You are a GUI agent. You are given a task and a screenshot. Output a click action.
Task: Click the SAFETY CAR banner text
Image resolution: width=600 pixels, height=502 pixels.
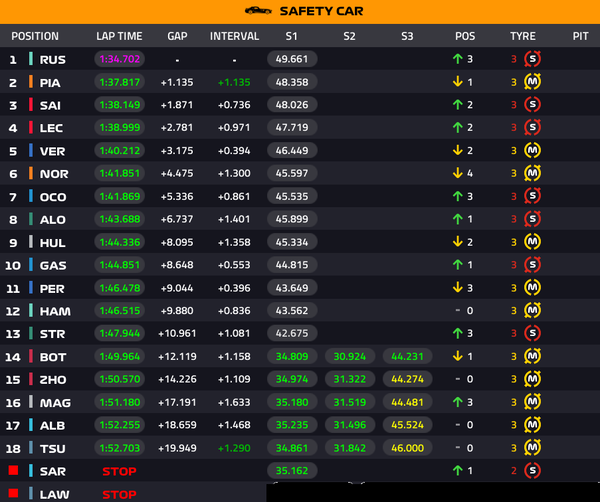tap(321, 11)
